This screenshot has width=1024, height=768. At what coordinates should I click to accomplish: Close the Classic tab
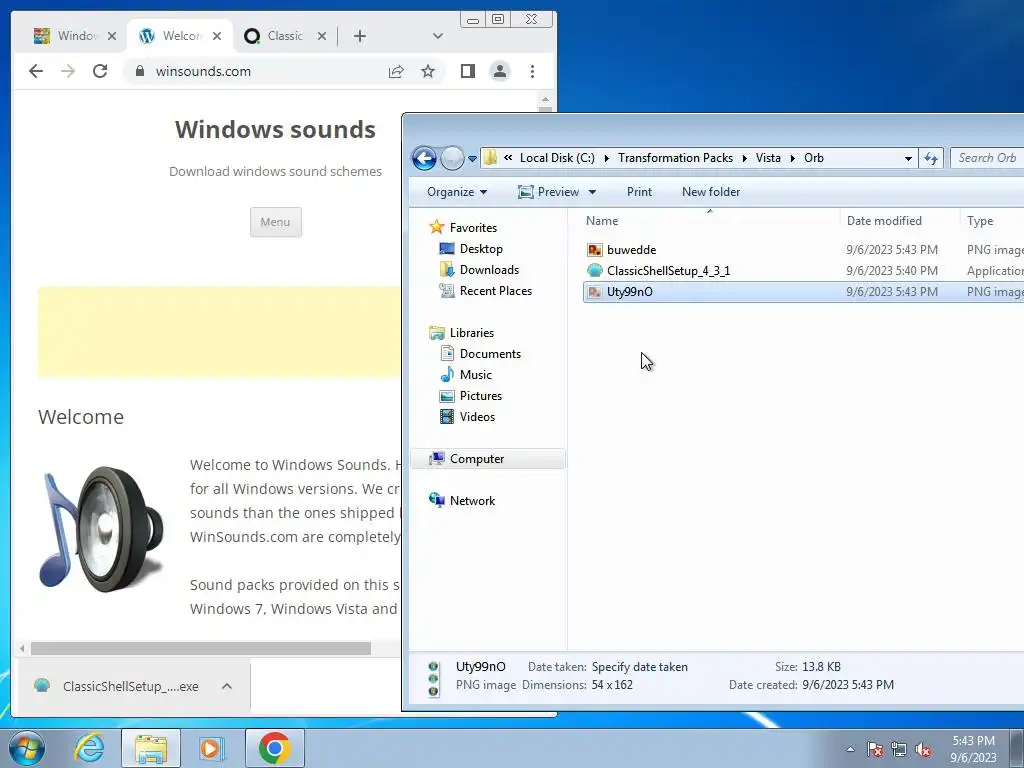pos(321,36)
